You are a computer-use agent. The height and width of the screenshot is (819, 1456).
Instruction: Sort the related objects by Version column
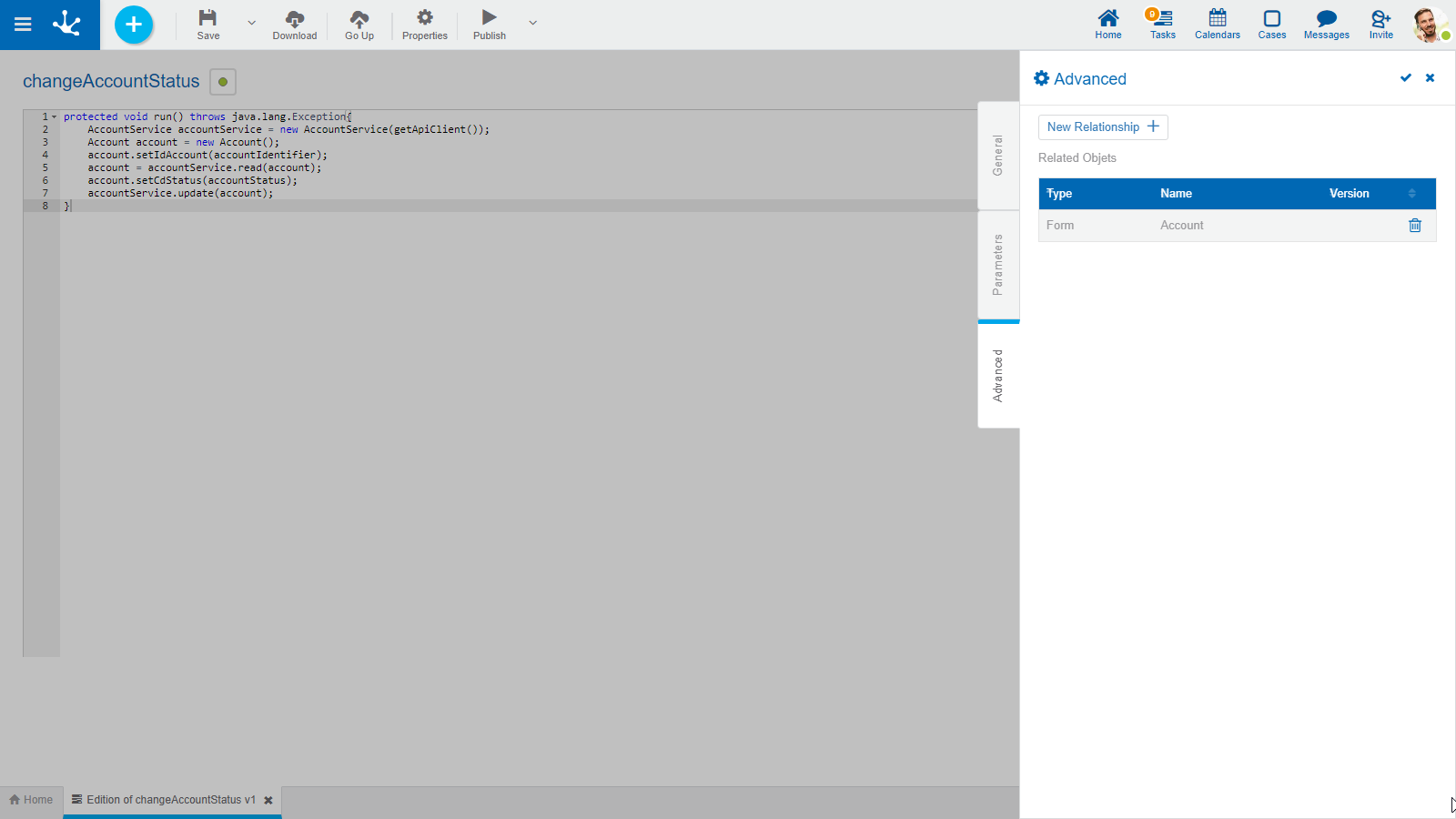point(1411,194)
